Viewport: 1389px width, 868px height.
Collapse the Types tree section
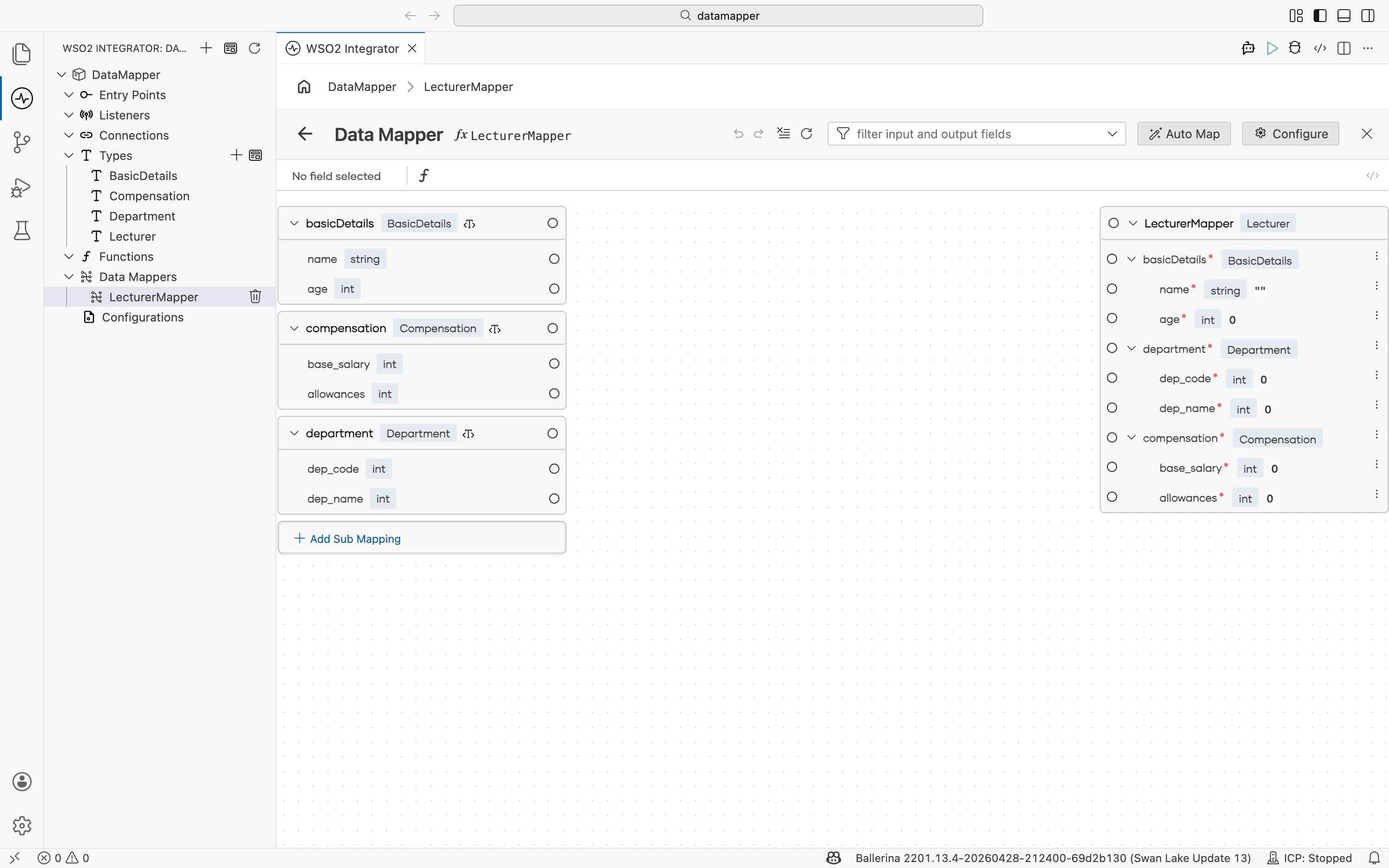click(x=69, y=155)
